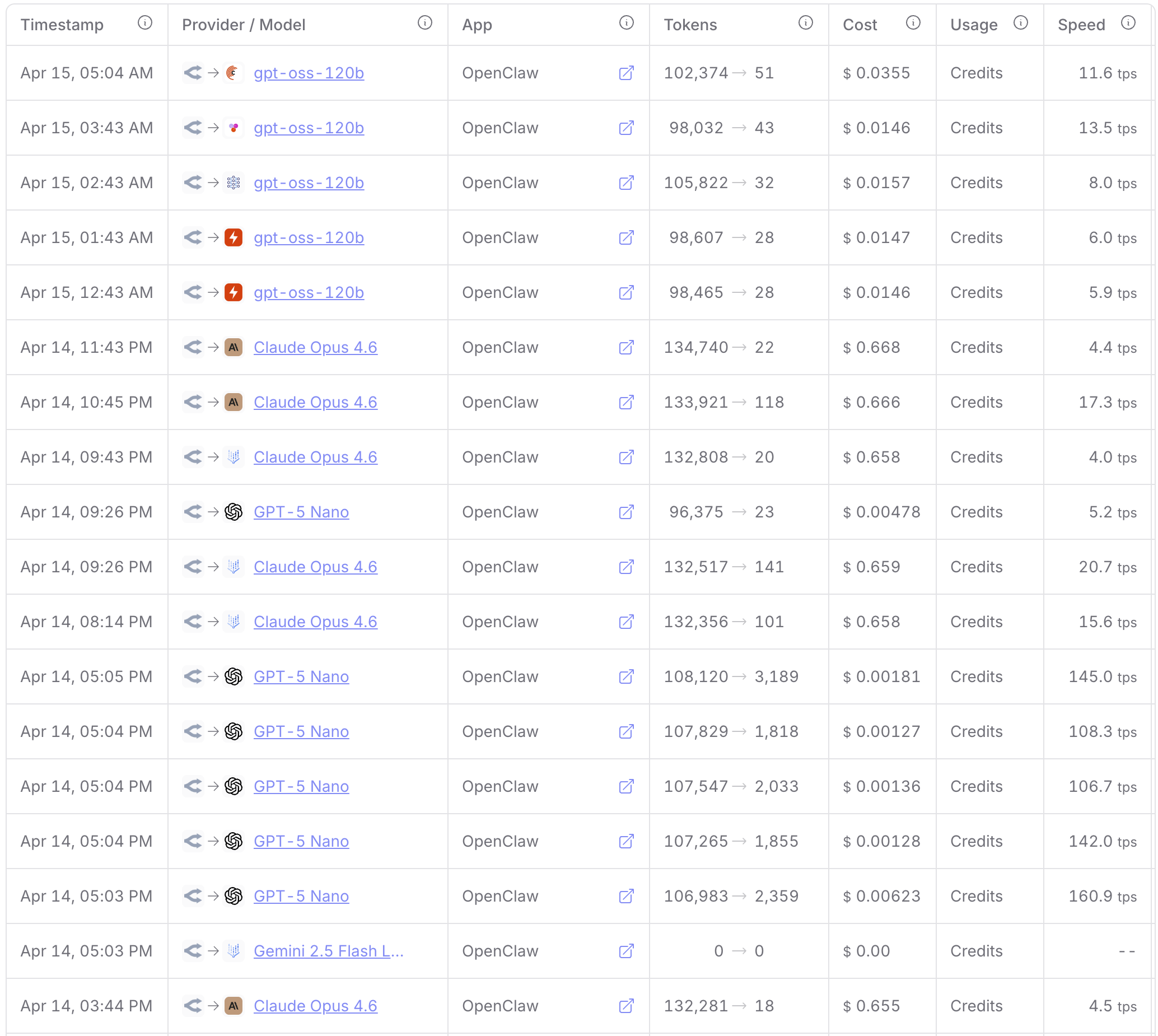
Task: Open Claude Opus 4.6 link in 03:44 PM row
Action: click(315, 1006)
